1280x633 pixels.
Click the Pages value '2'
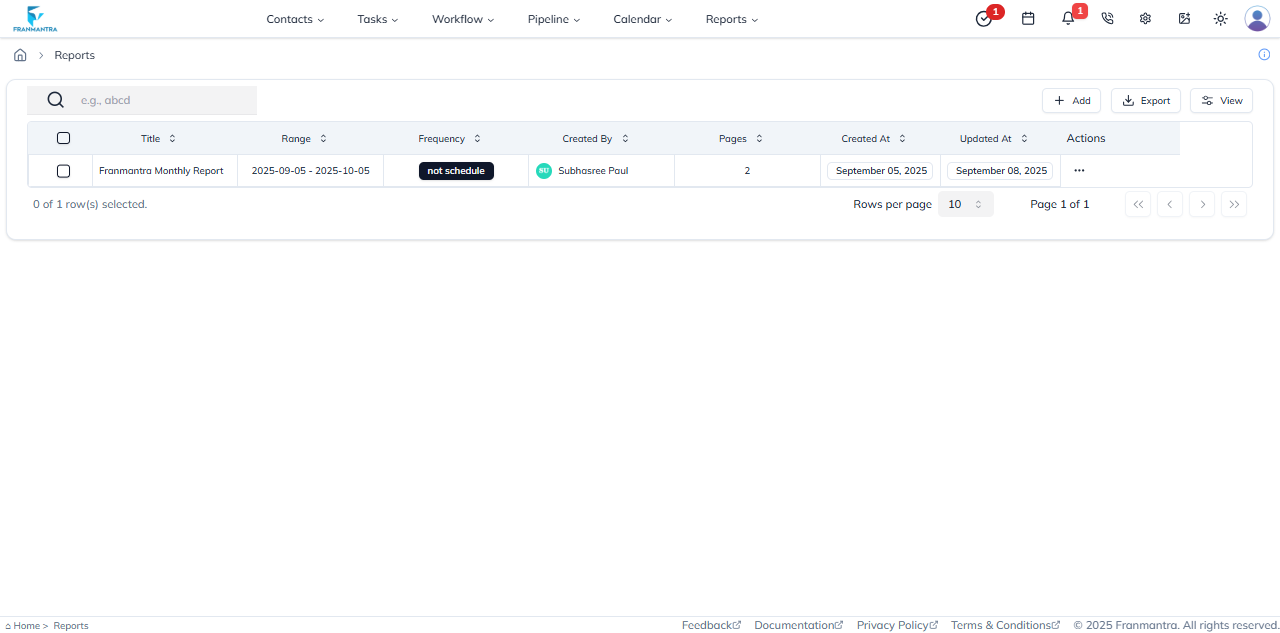coord(747,171)
